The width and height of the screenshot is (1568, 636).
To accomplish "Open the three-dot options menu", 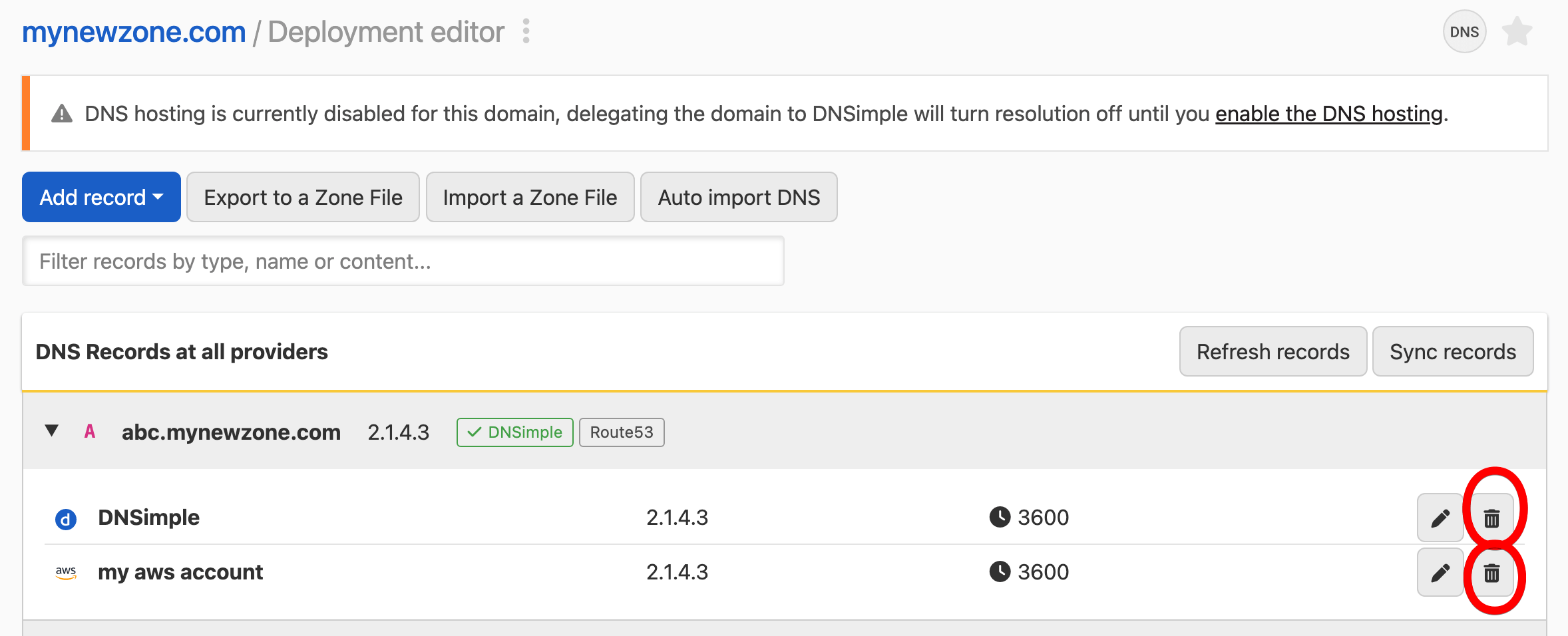I will coord(526,31).
